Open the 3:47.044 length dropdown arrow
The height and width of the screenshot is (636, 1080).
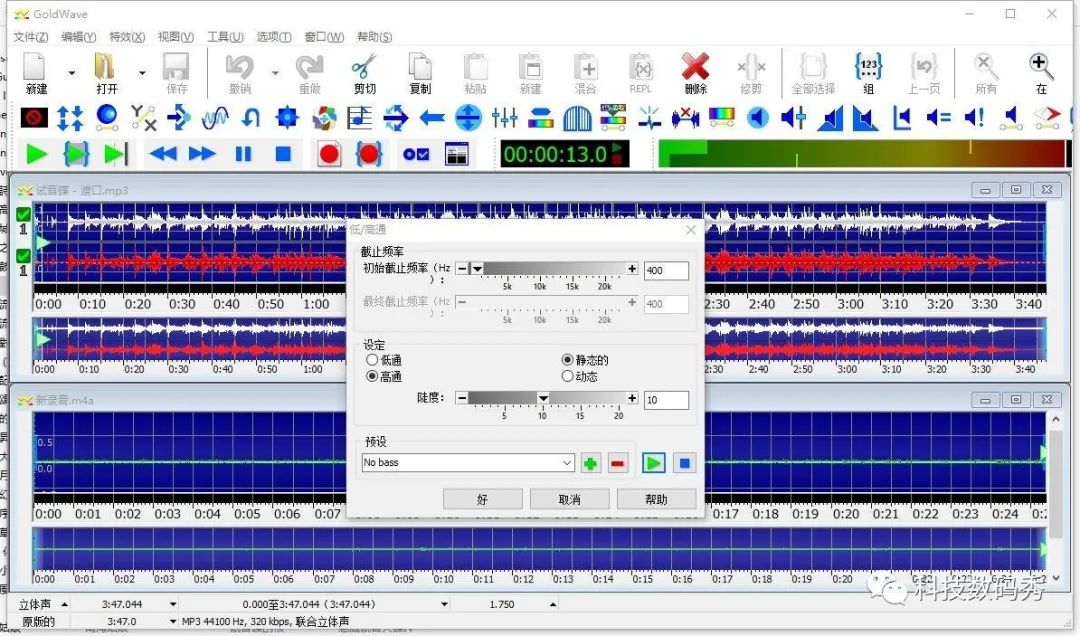pos(173,604)
